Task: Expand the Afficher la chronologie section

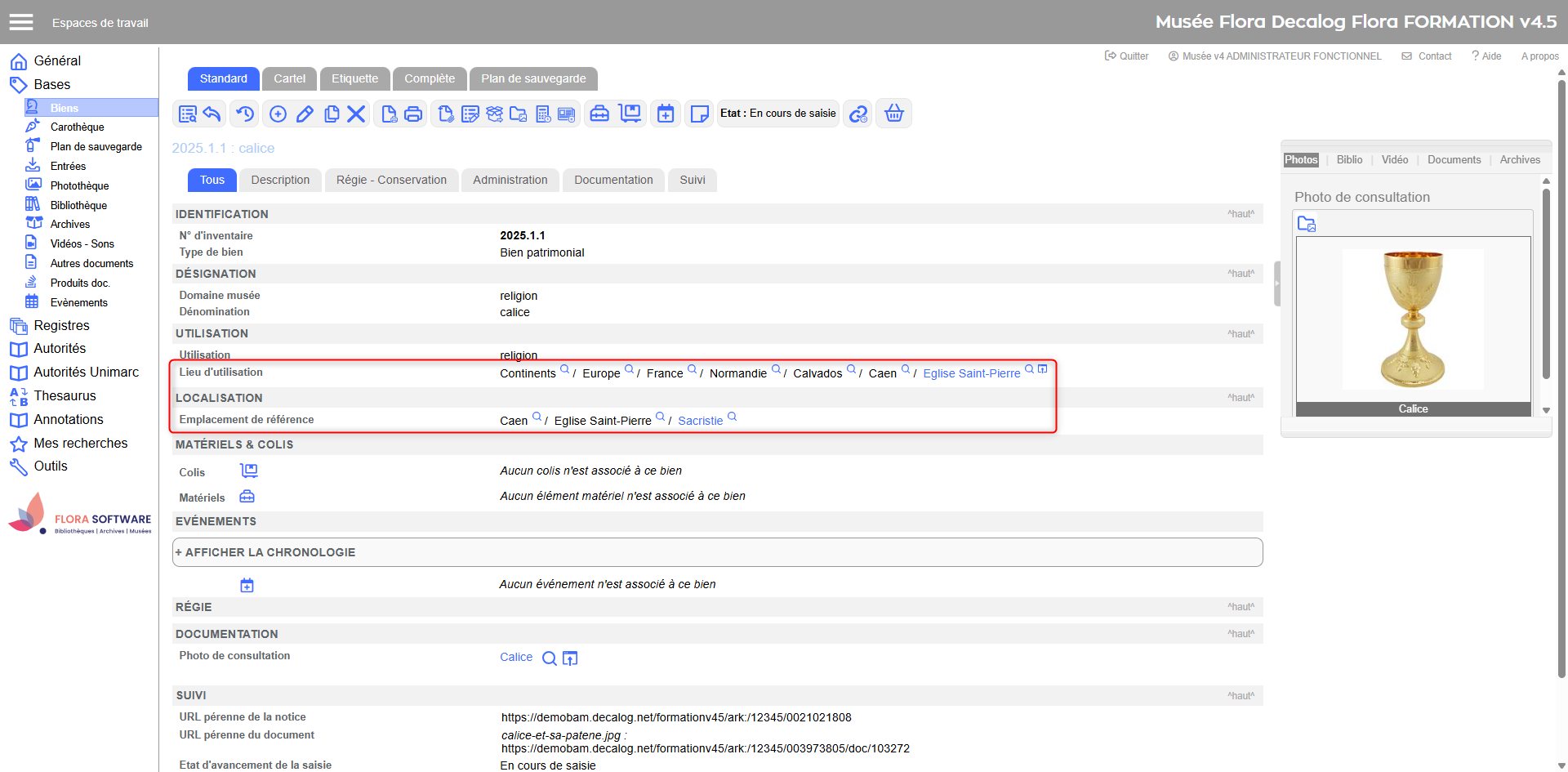Action: (x=265, y=552)
